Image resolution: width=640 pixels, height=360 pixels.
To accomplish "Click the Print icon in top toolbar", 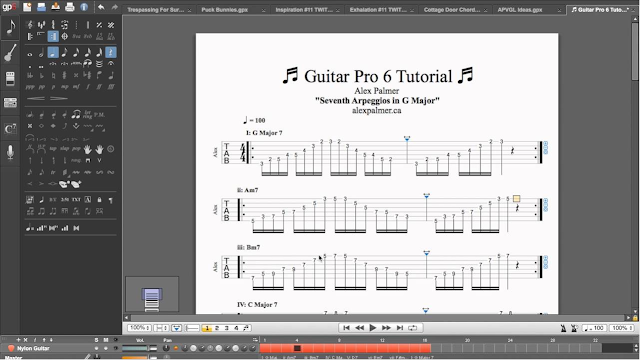I will (x=70, y=7).
